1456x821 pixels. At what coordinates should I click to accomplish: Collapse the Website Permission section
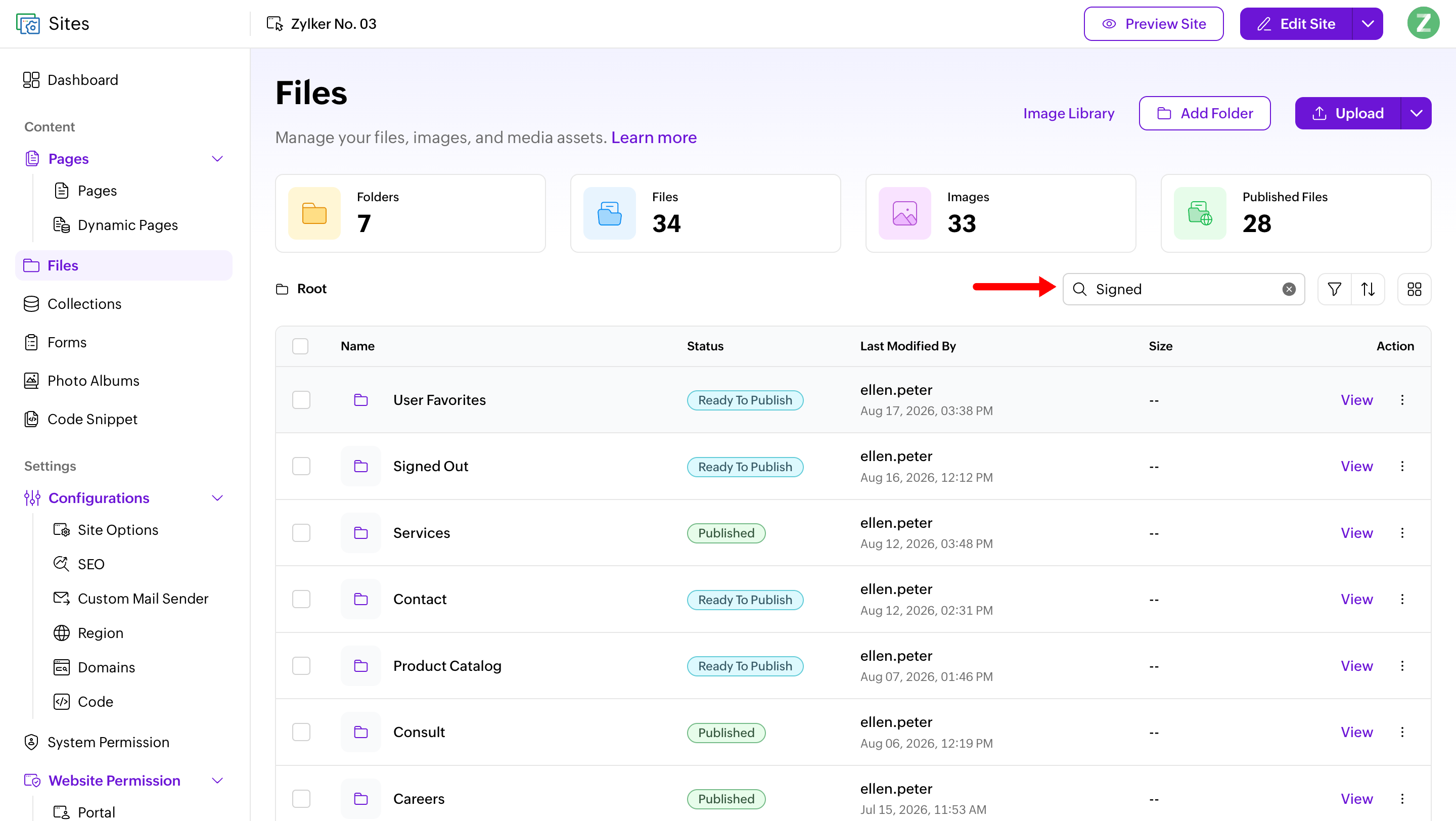tap(217, 781)
